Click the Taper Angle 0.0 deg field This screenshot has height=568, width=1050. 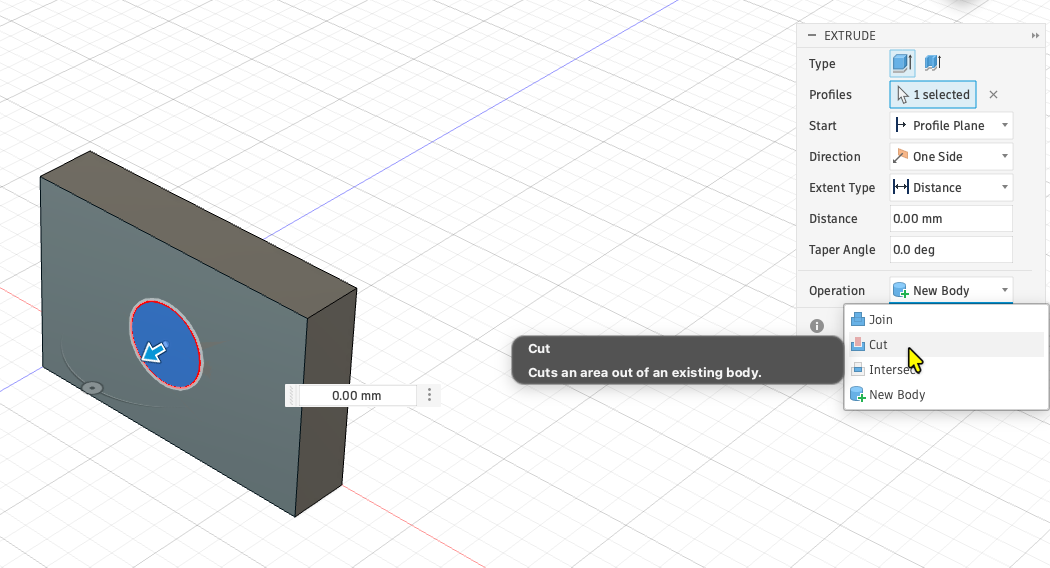[951, 250]
